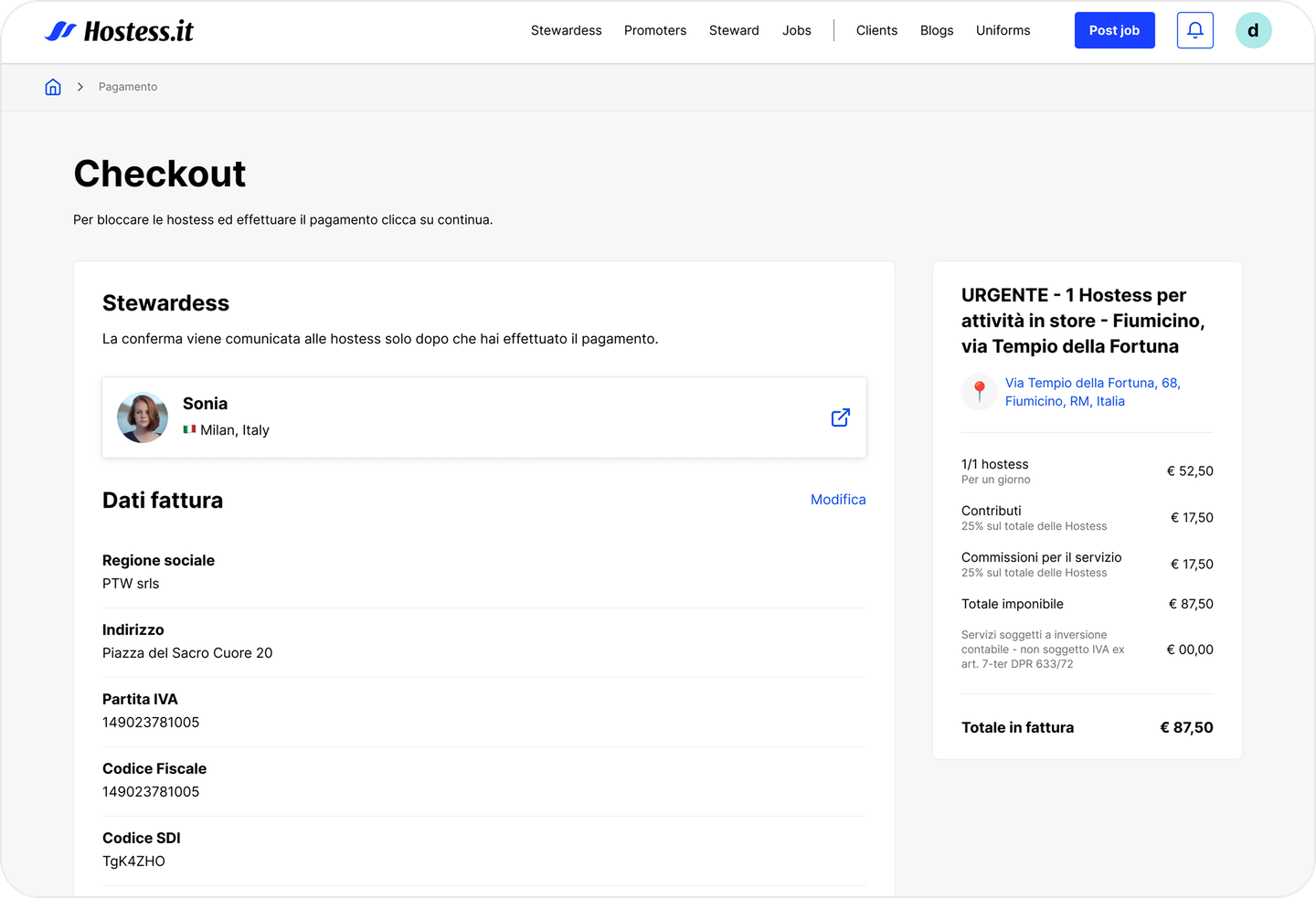Click the Regione sociale label
The height and width of the screenshot is (898, 1316).
(x=158, y=561)
